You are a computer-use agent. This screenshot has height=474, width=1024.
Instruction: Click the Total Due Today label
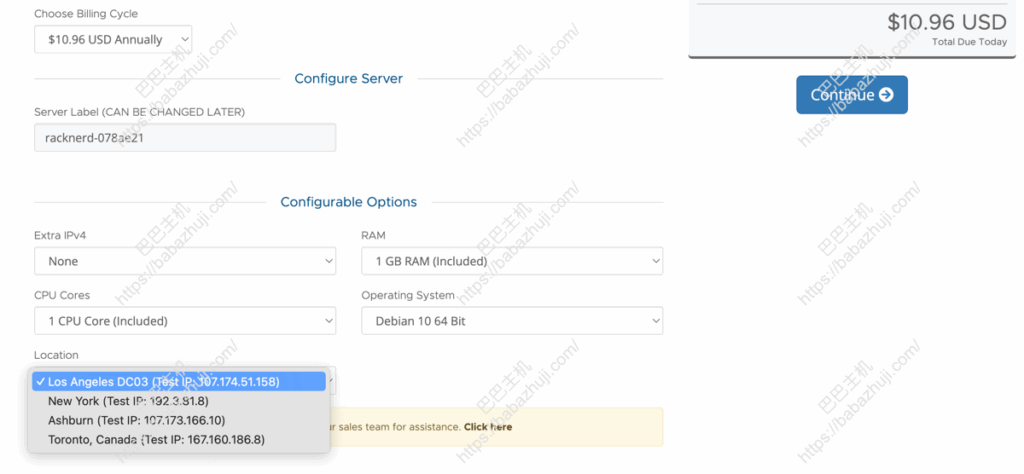point(969,42)
